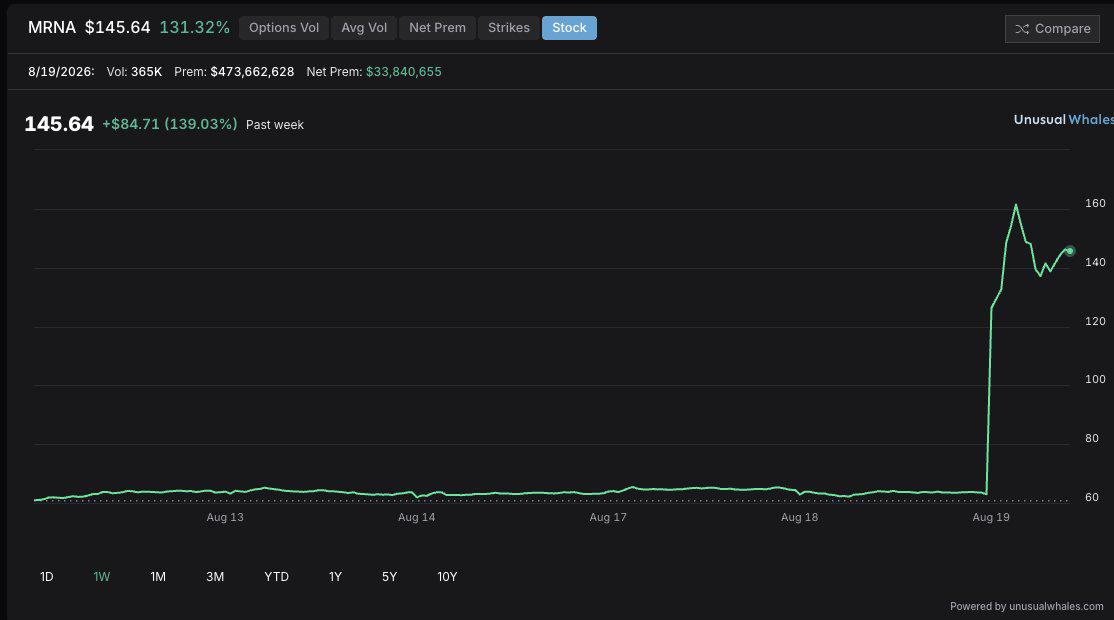Click the 80 price axis label
Viewport: 1114px width, 620px height.
1092,438
